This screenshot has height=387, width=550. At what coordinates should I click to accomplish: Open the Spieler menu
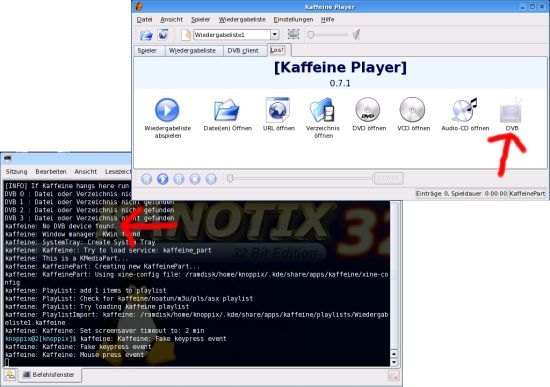coord(200,20)
